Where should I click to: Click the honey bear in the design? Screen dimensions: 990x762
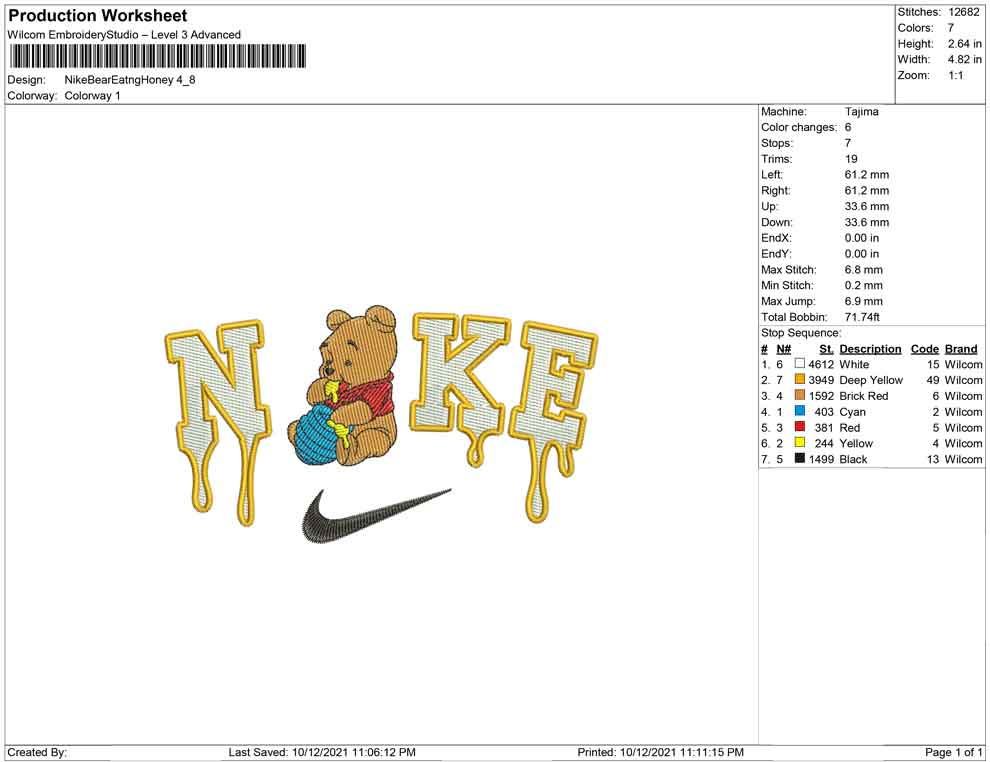(x=343, y=386)
